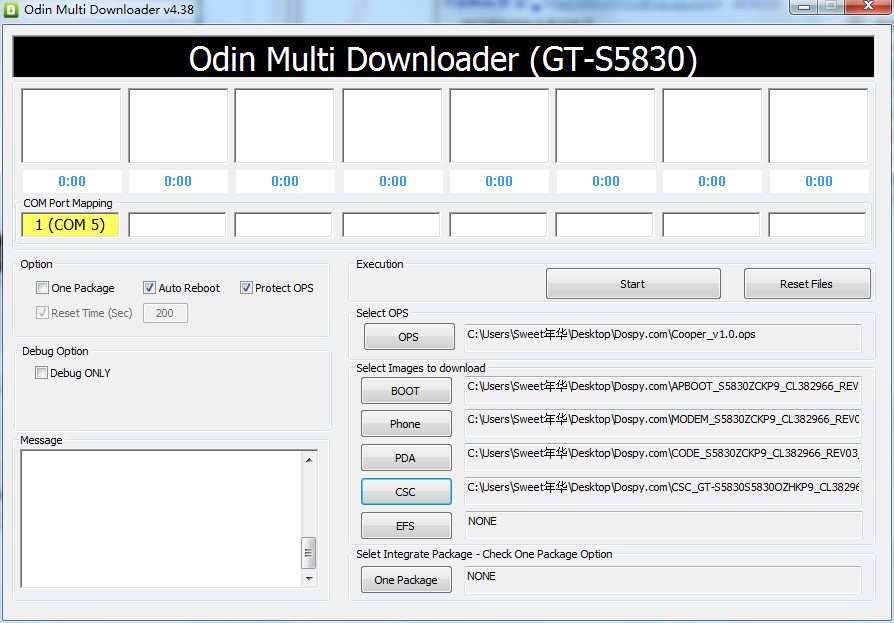This screenshot has height=623, width=894.
Task: Click the COM Port Mapping label
Action: click(68, 203)
